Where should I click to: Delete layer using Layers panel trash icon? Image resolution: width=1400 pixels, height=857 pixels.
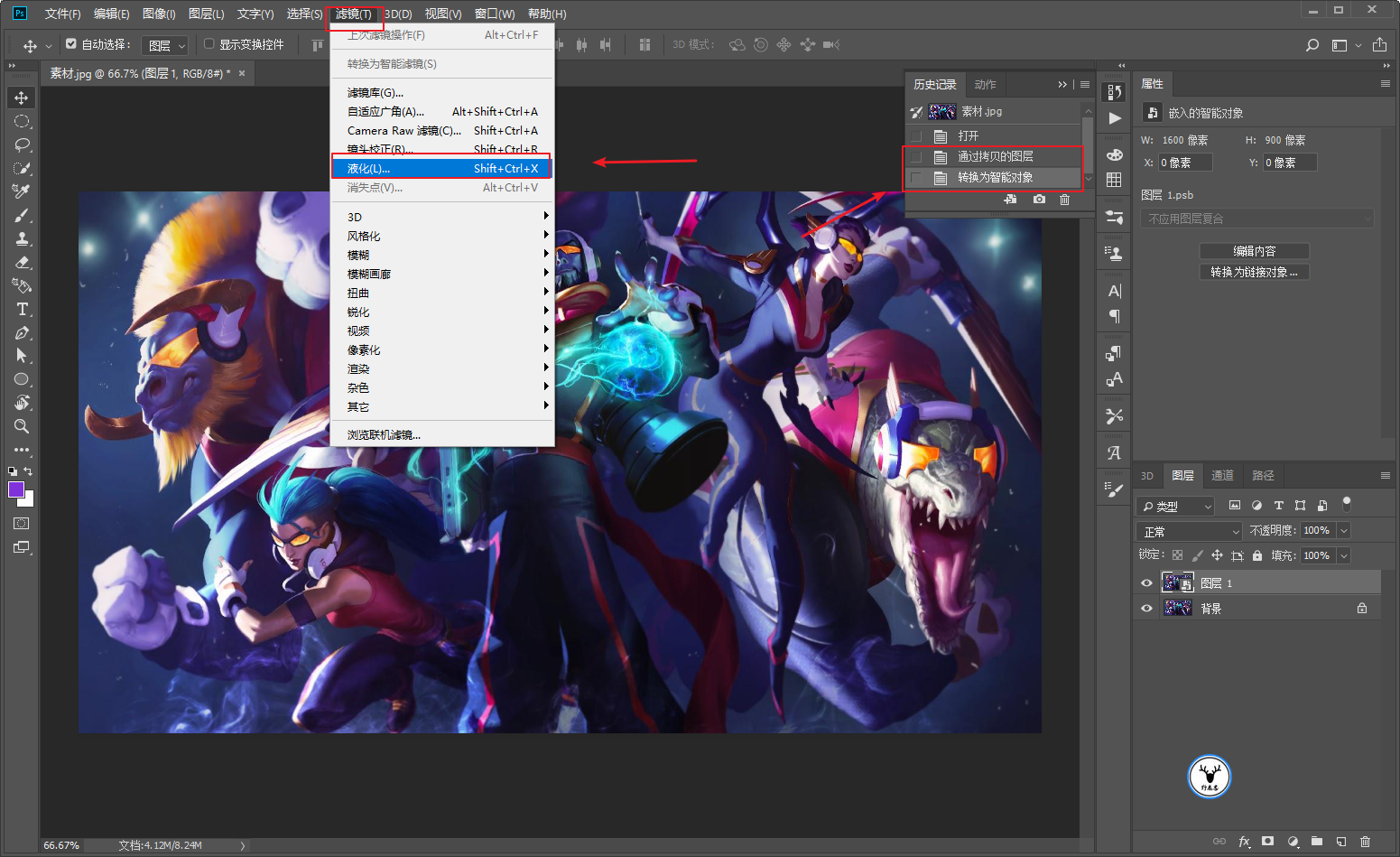coord(1365,842)
